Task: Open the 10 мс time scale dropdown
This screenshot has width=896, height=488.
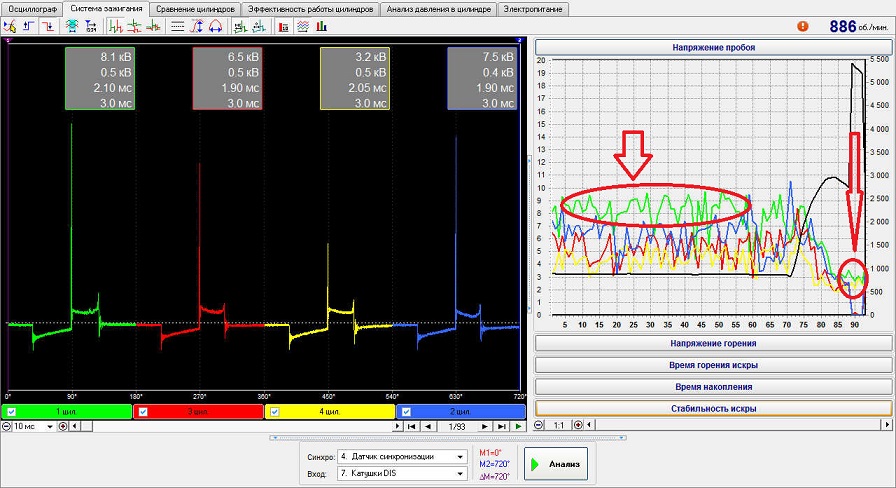Action: point(50,426)
